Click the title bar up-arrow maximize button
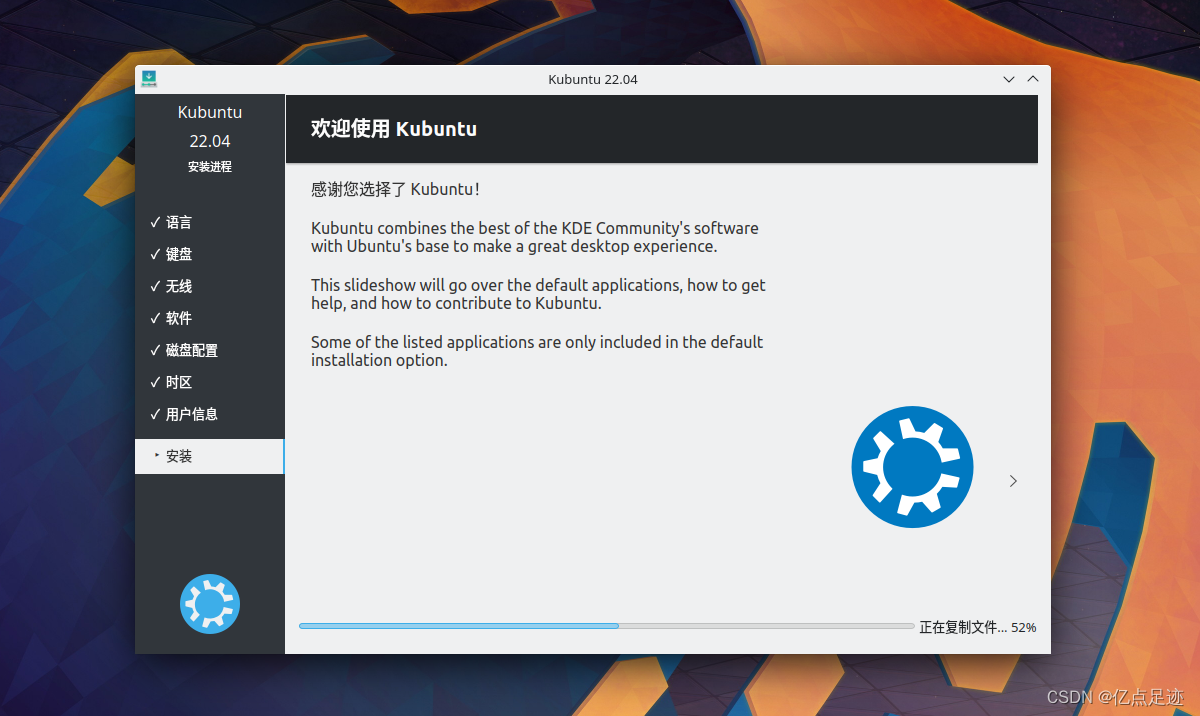Screen dimensions: 1200x716 coord(1033,78)
